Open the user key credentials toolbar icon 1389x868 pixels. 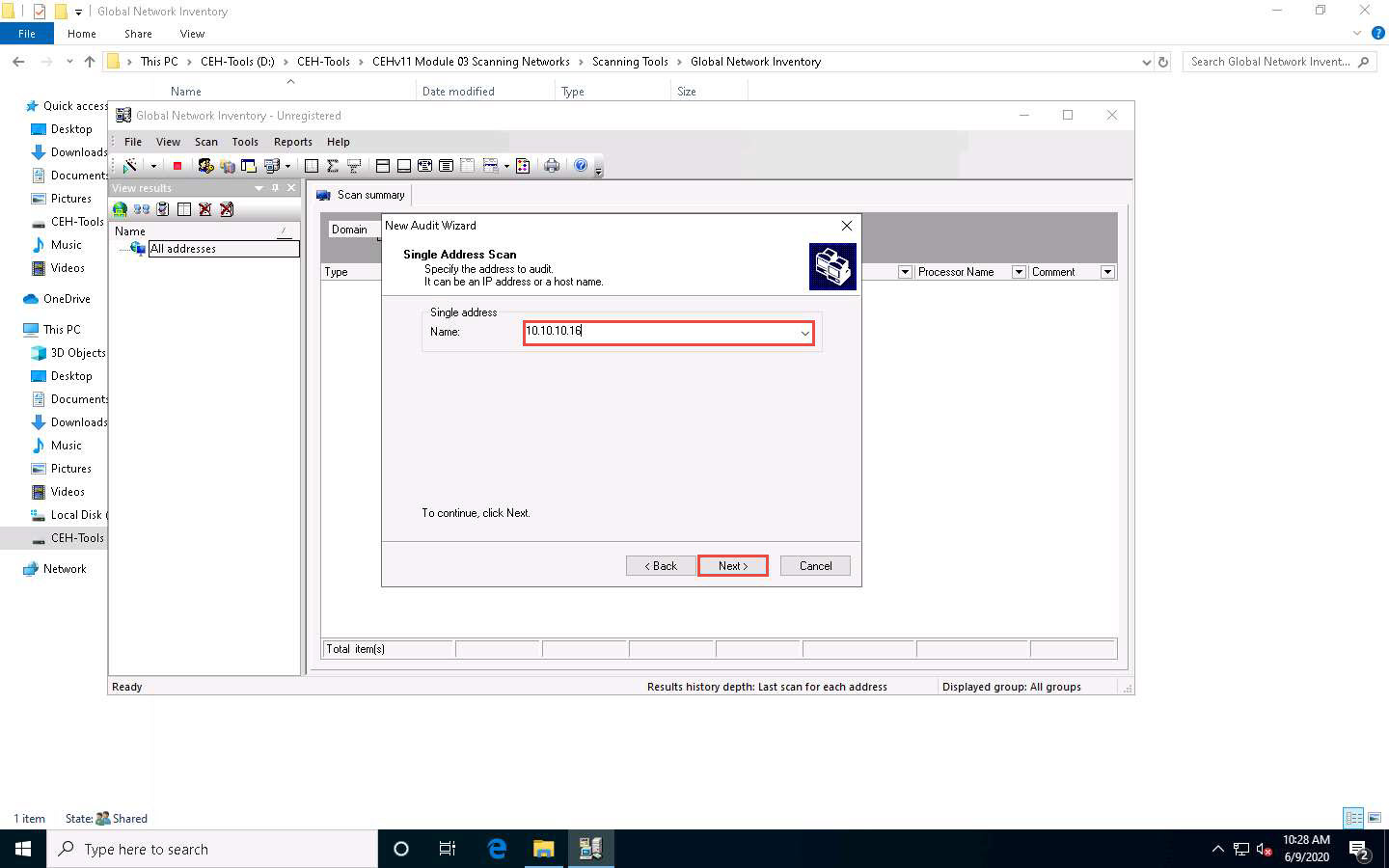pyautogui.click(x=205, y=166)
